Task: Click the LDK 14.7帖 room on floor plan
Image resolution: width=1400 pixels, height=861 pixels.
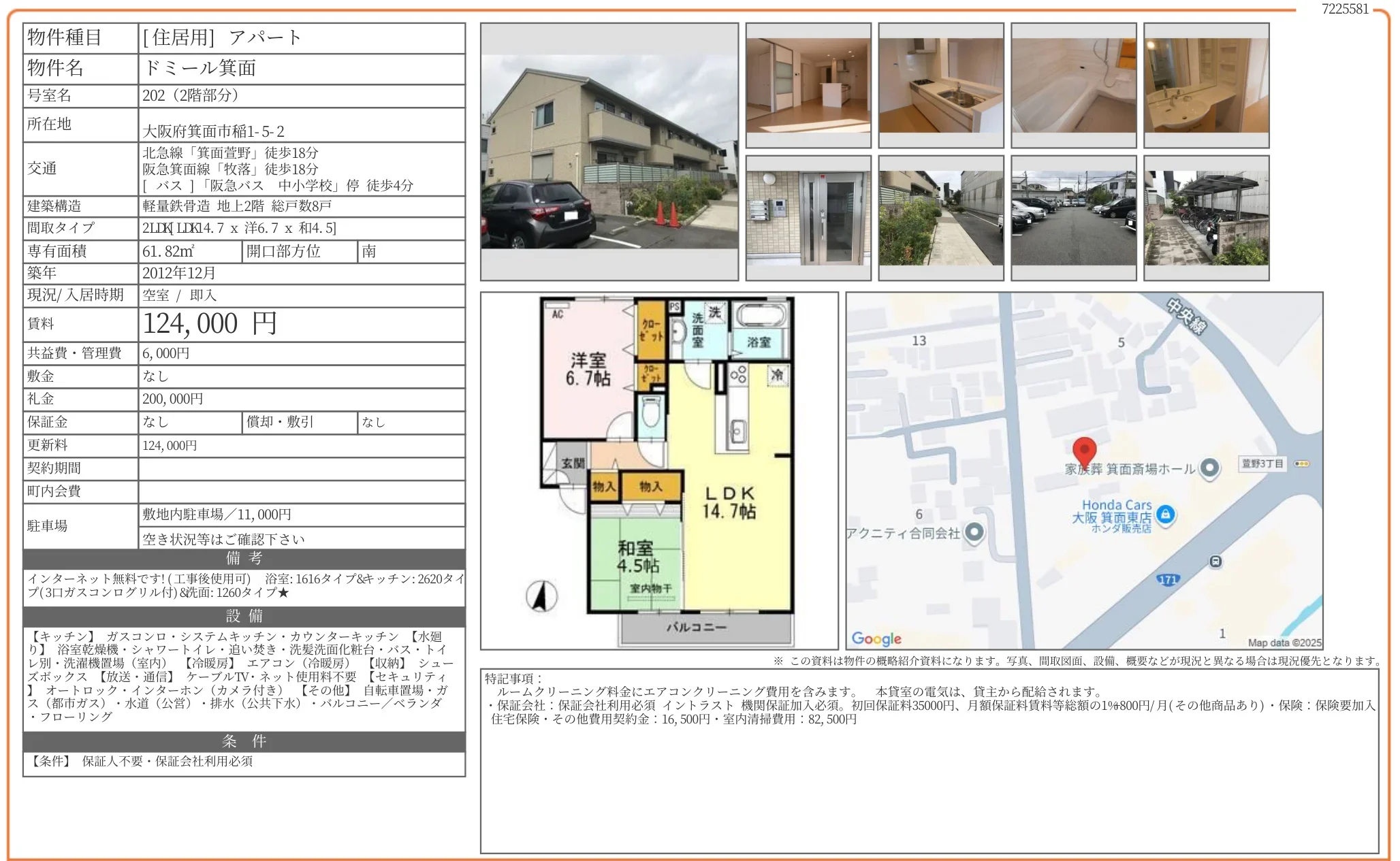Action: [x=729, y=502]
